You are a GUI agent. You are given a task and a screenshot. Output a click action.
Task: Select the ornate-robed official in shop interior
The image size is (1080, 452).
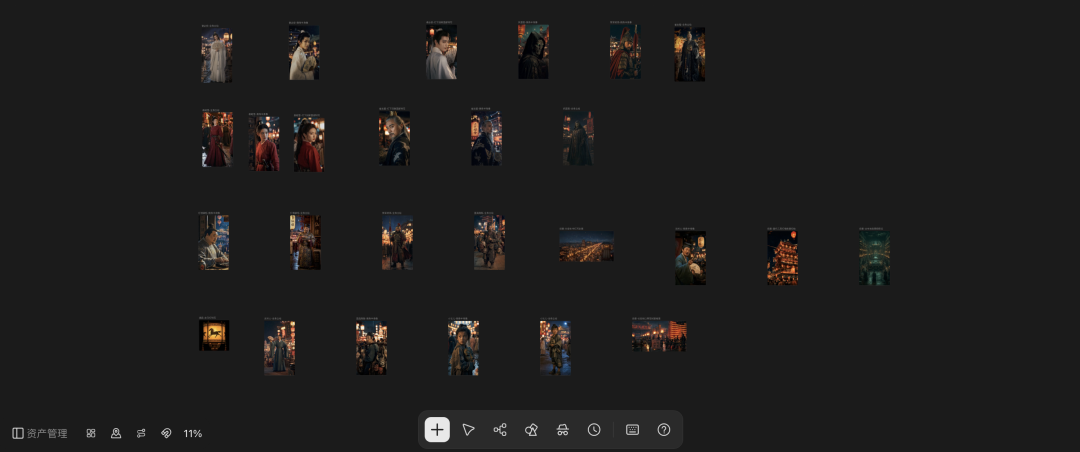click(x=305, y=243)
